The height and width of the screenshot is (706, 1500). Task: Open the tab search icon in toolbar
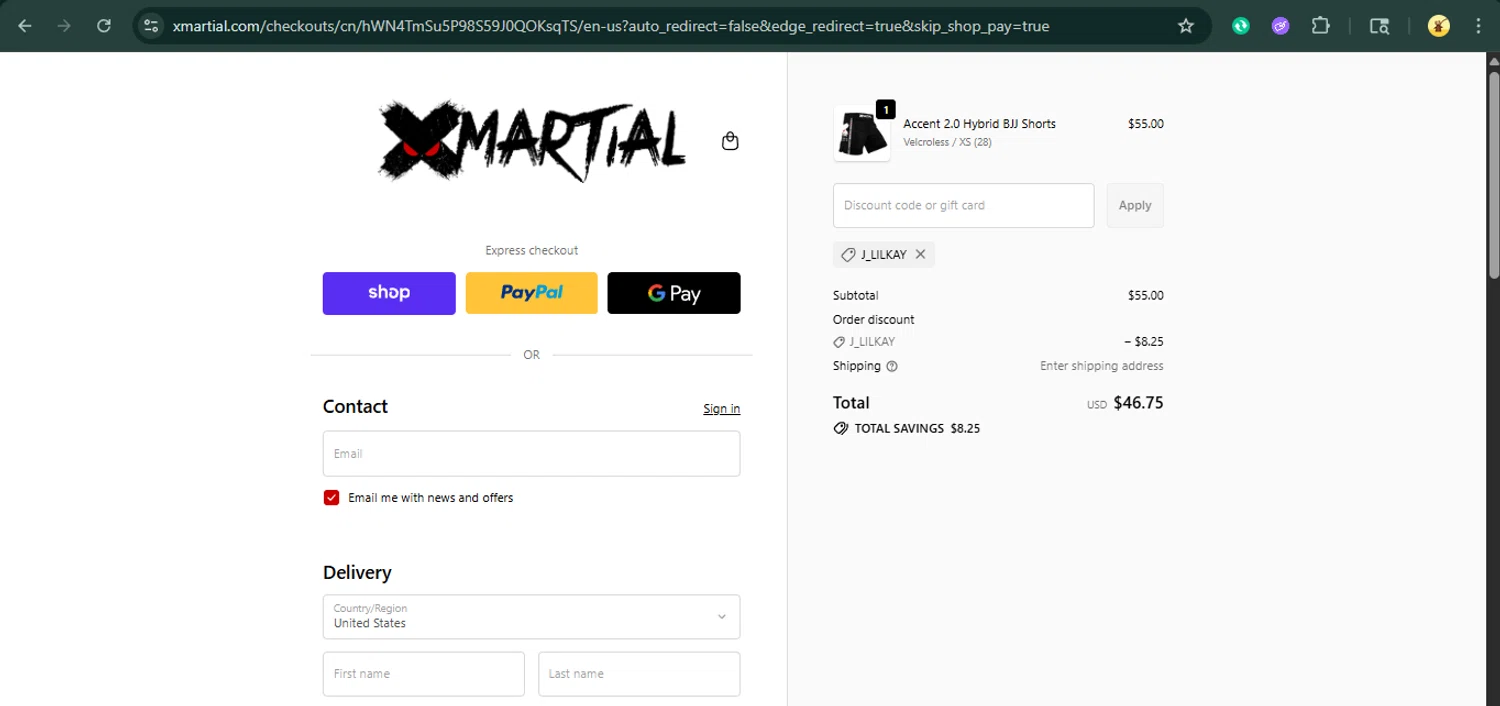(1379, 26)
